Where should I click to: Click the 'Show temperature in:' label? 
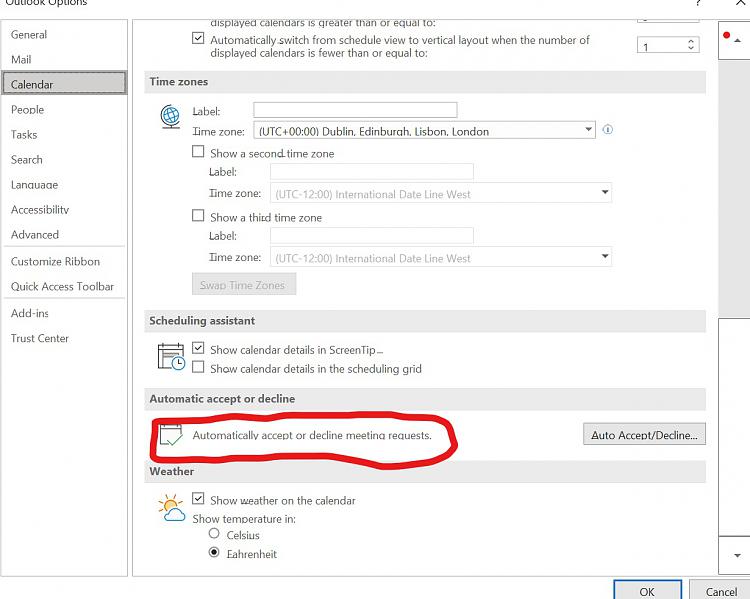(x=244, y=519)
